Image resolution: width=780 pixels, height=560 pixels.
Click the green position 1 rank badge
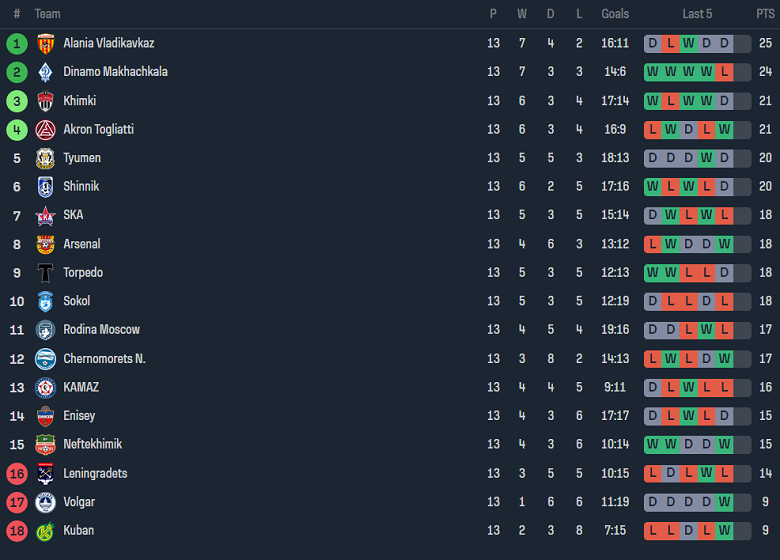tap(16, 43)
